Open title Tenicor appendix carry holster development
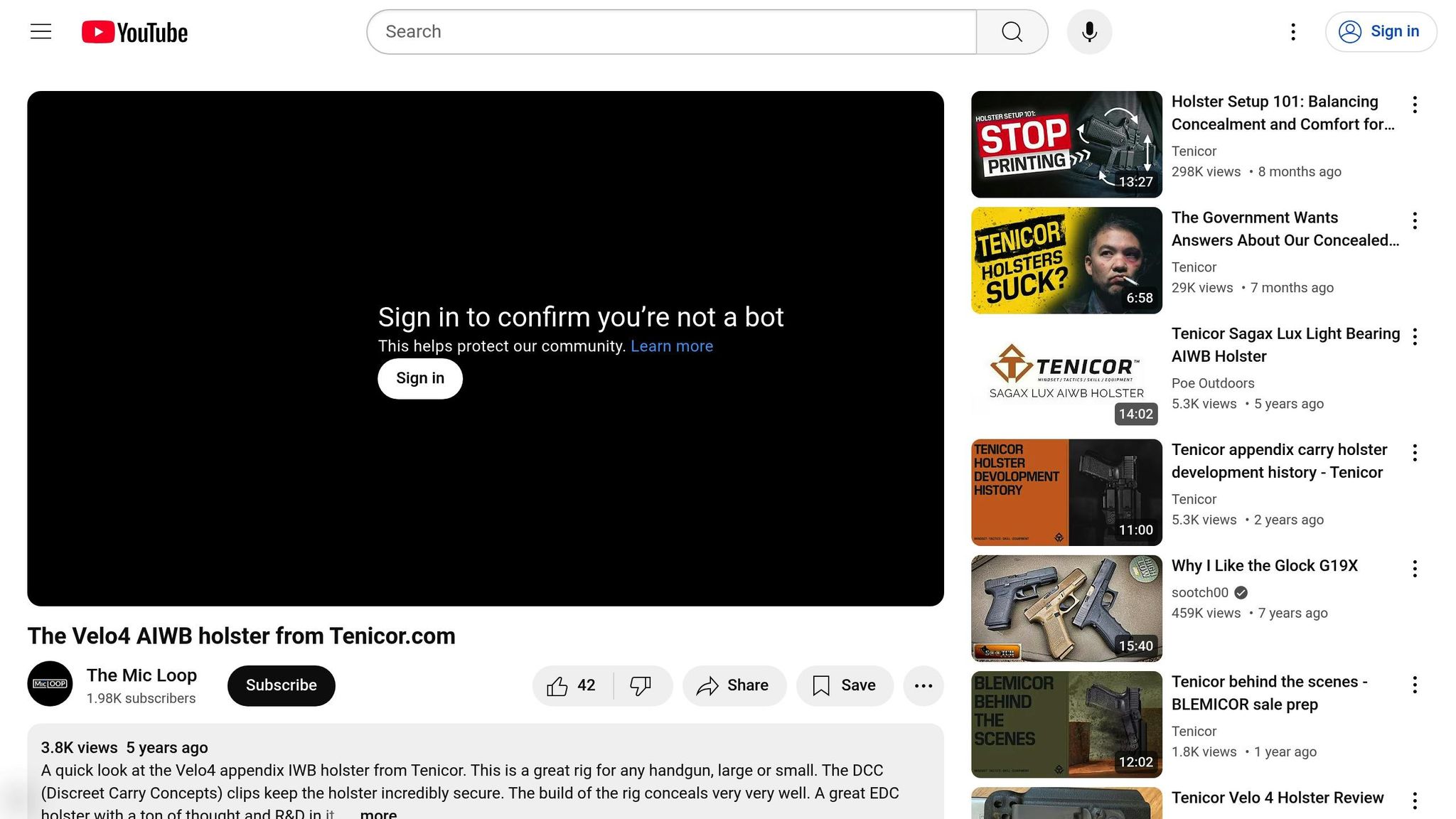This screenshot has height=819, width=1456. click(x=1280, y=461)
